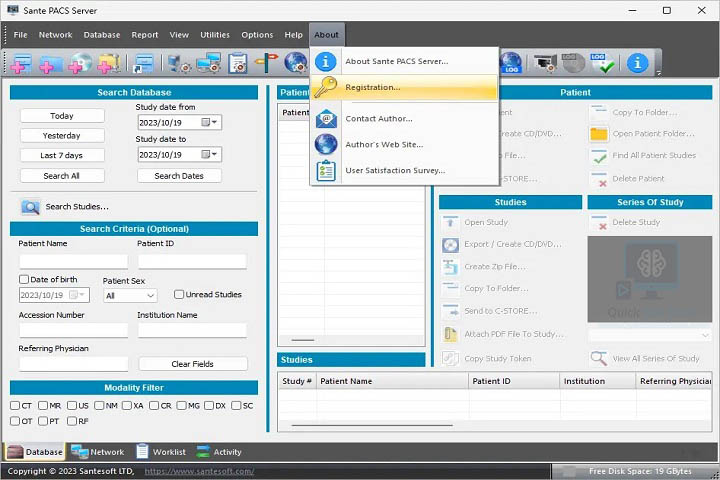The image size is (720, 480).
Task: Open the Date of birth date dropdown
Action: point(78,295)
